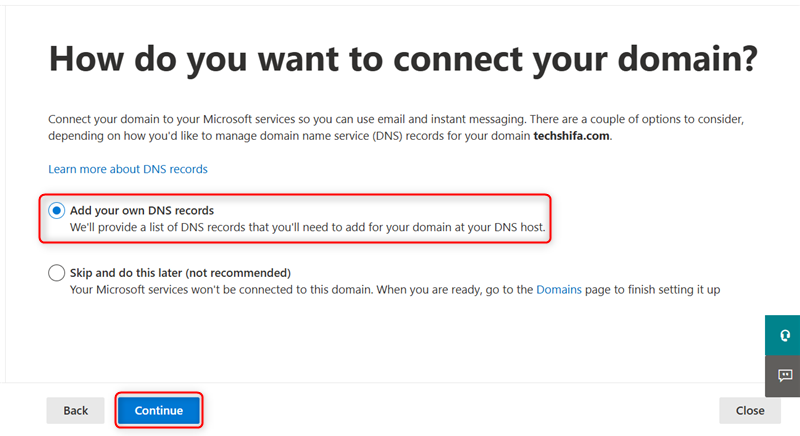800x436 pixels.
Task: Follow the Domains page link
Action: click(x=559, y=290)
